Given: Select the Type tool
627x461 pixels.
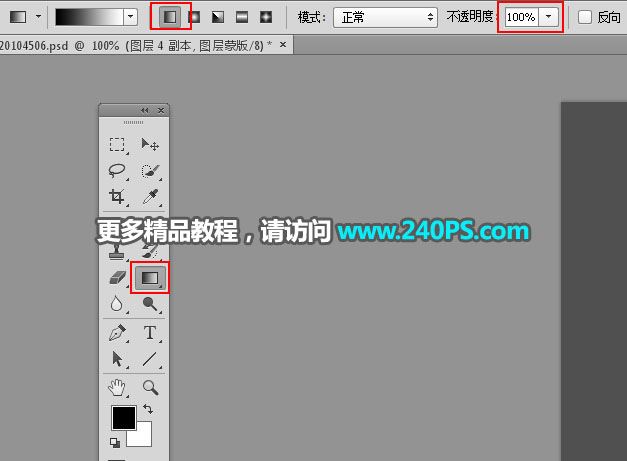Looking at the screenshot, I should (x=150, y=333).
